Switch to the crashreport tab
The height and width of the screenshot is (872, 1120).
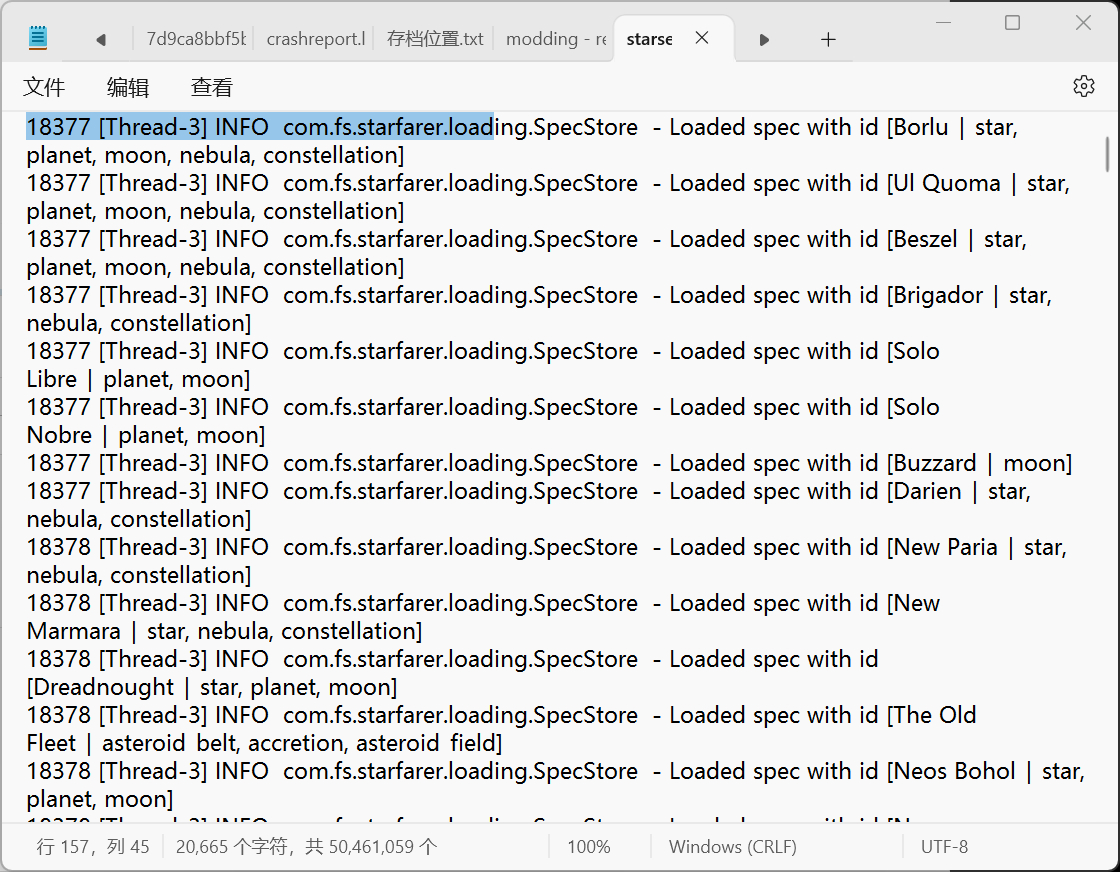click(315, 39)
